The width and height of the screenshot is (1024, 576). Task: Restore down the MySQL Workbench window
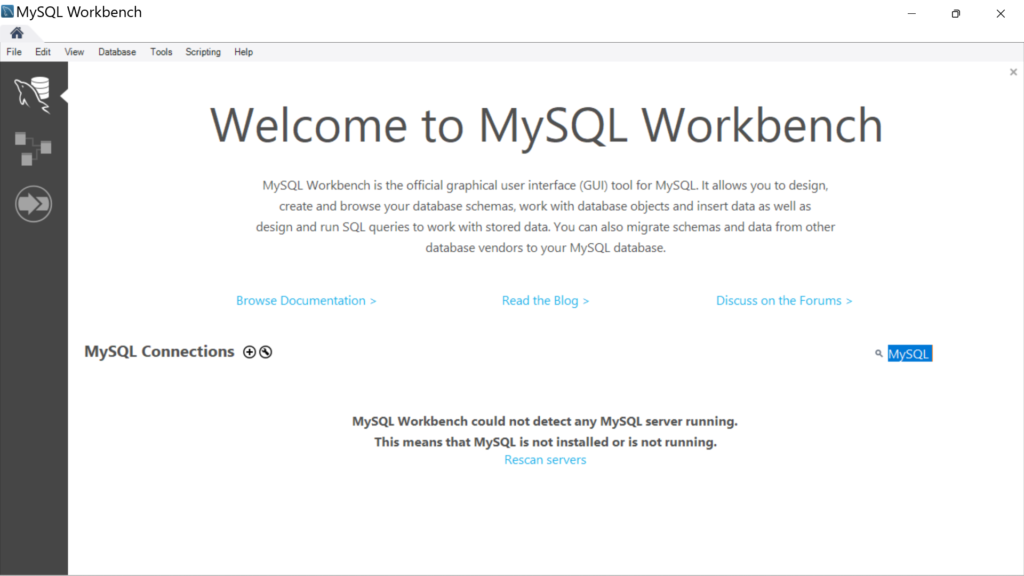click(956, 13)
